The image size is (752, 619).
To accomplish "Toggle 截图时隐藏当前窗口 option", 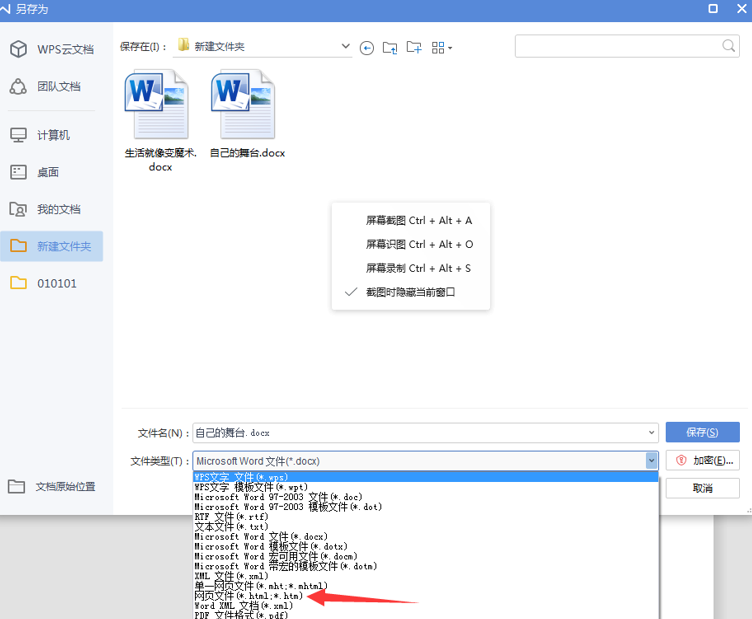I will 410,292.
